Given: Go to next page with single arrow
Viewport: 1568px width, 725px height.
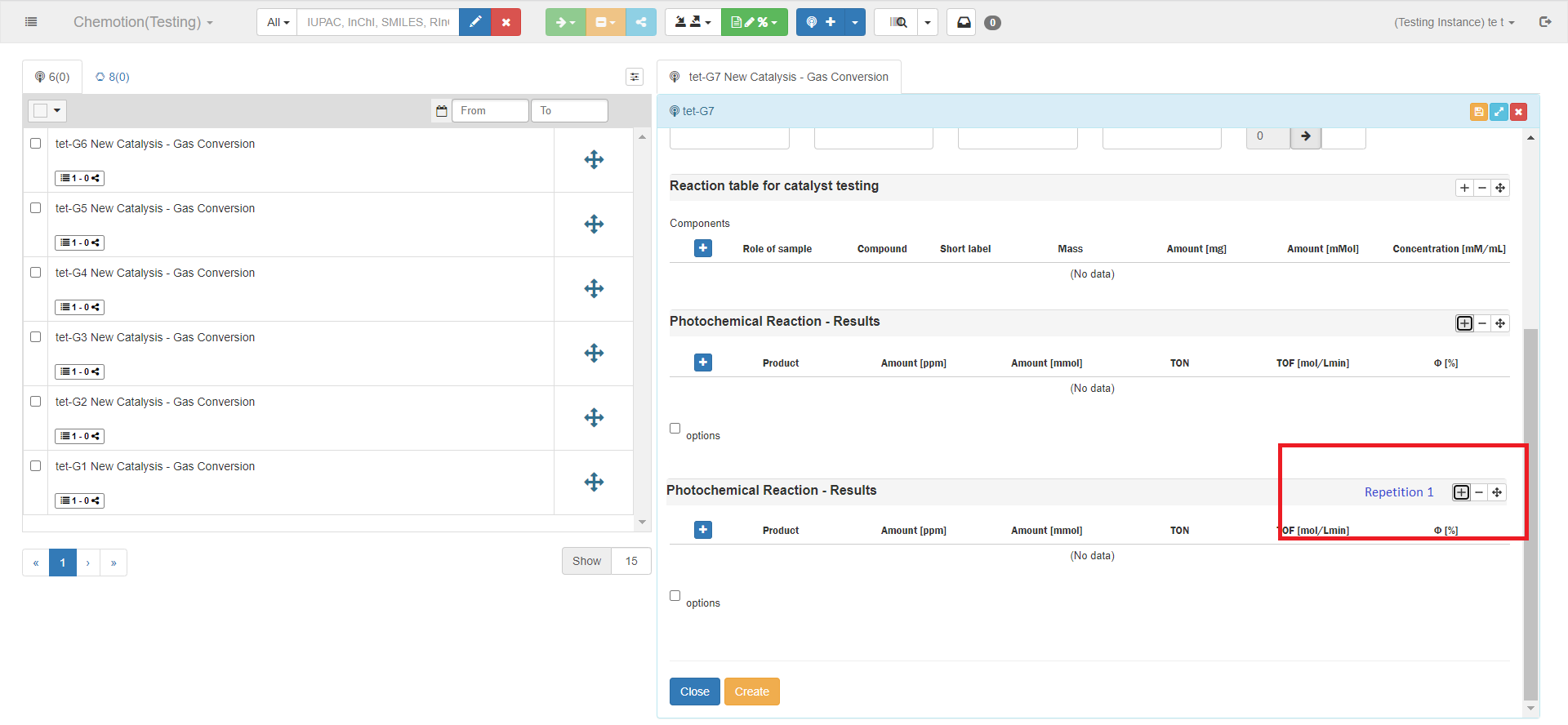Looking at the screenshot, I should pos(88,563).
